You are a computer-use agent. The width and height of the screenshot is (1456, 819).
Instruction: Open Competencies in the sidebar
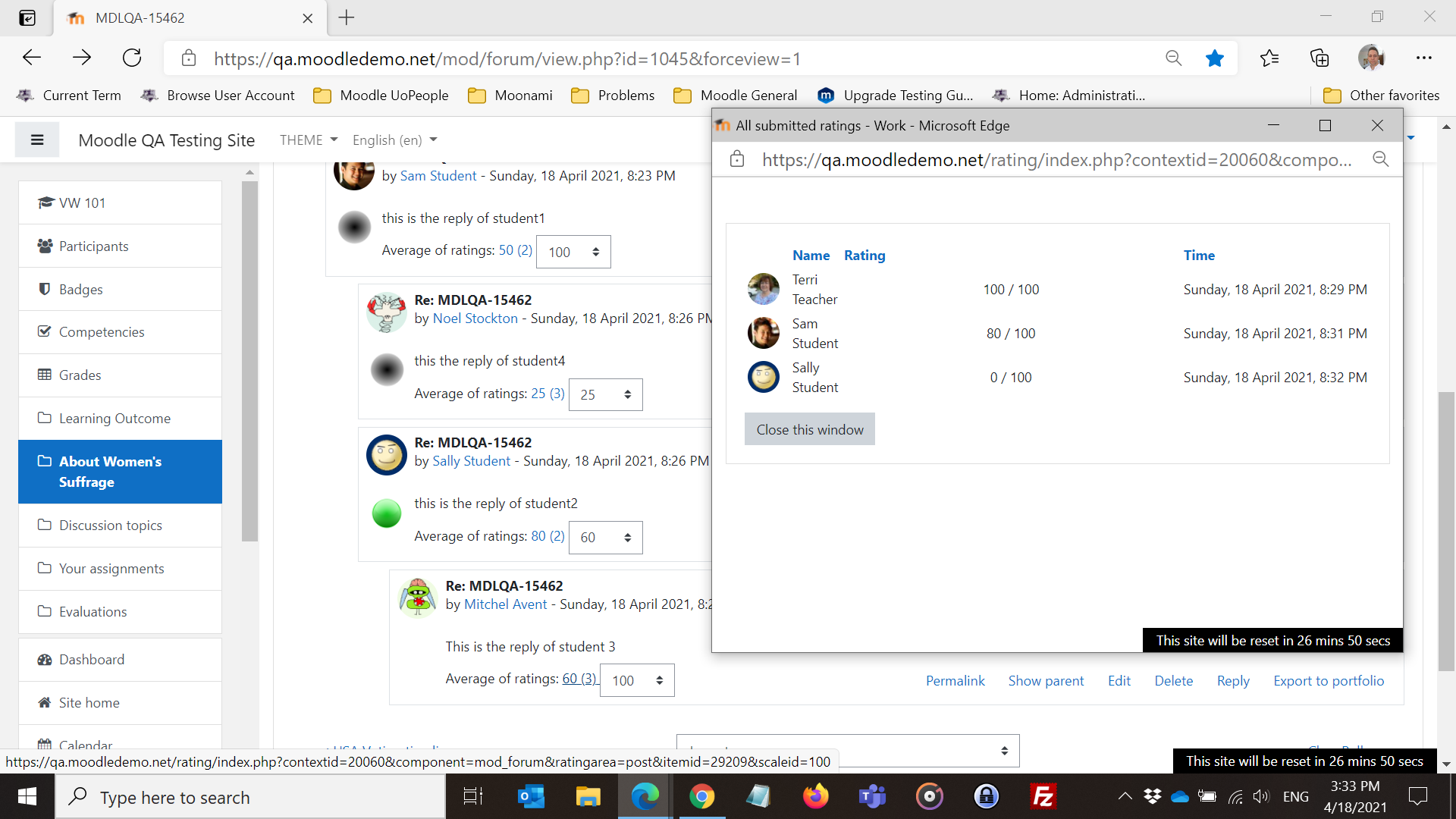pos(120,332)
